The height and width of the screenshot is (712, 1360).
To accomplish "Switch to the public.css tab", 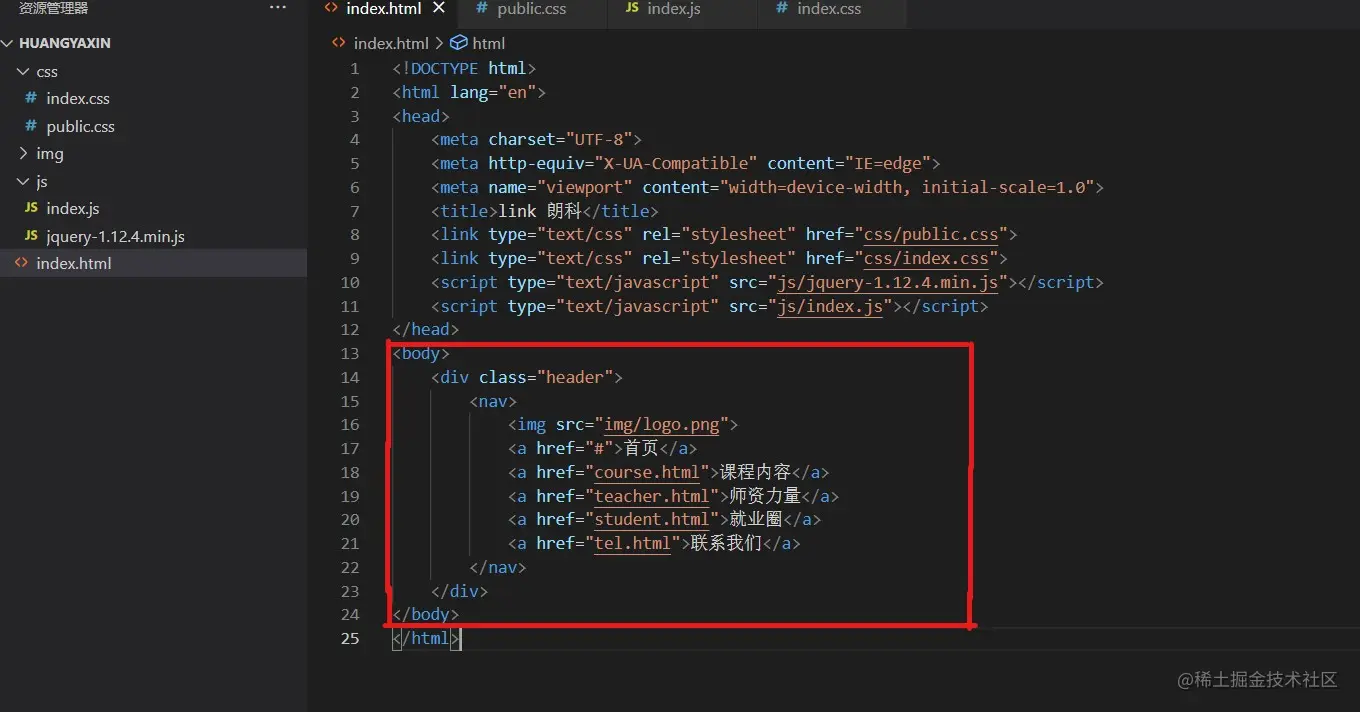I will click(532, 8).
